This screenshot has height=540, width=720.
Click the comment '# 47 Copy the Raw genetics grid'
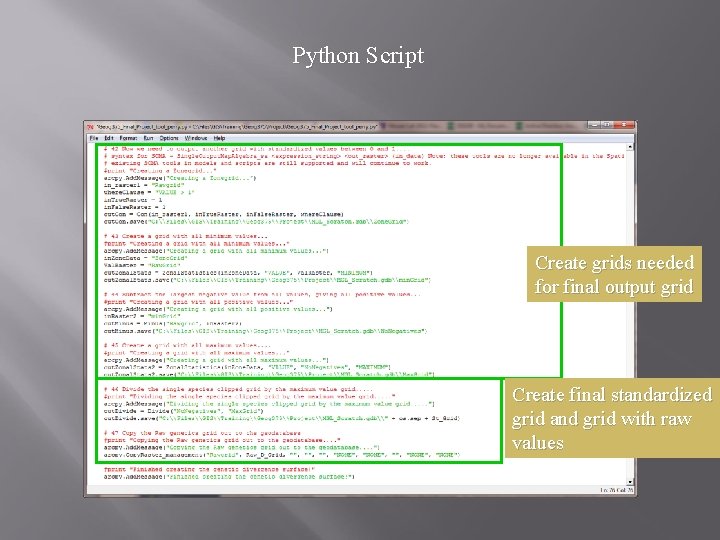[202, 433]
